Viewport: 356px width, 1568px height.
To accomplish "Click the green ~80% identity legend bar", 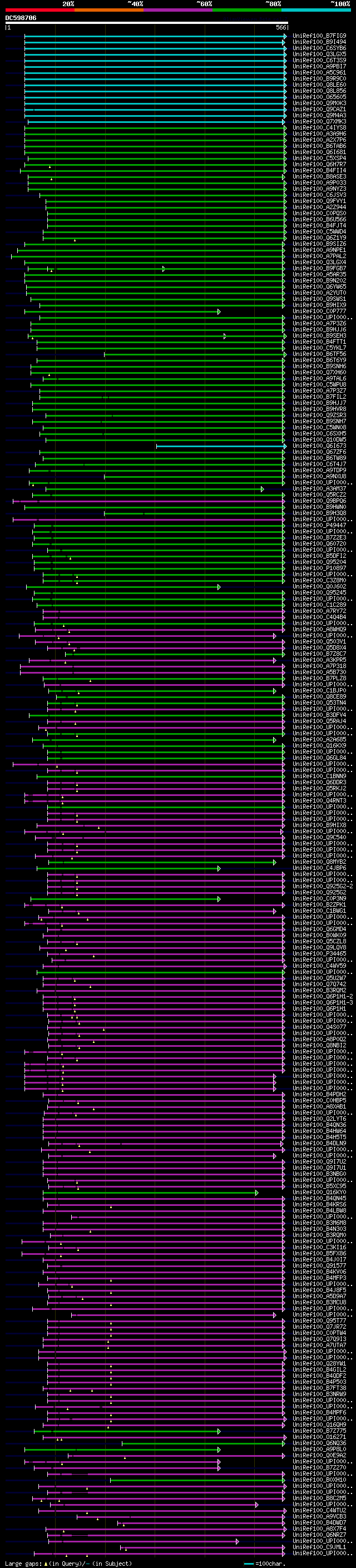I will (247, 10).
